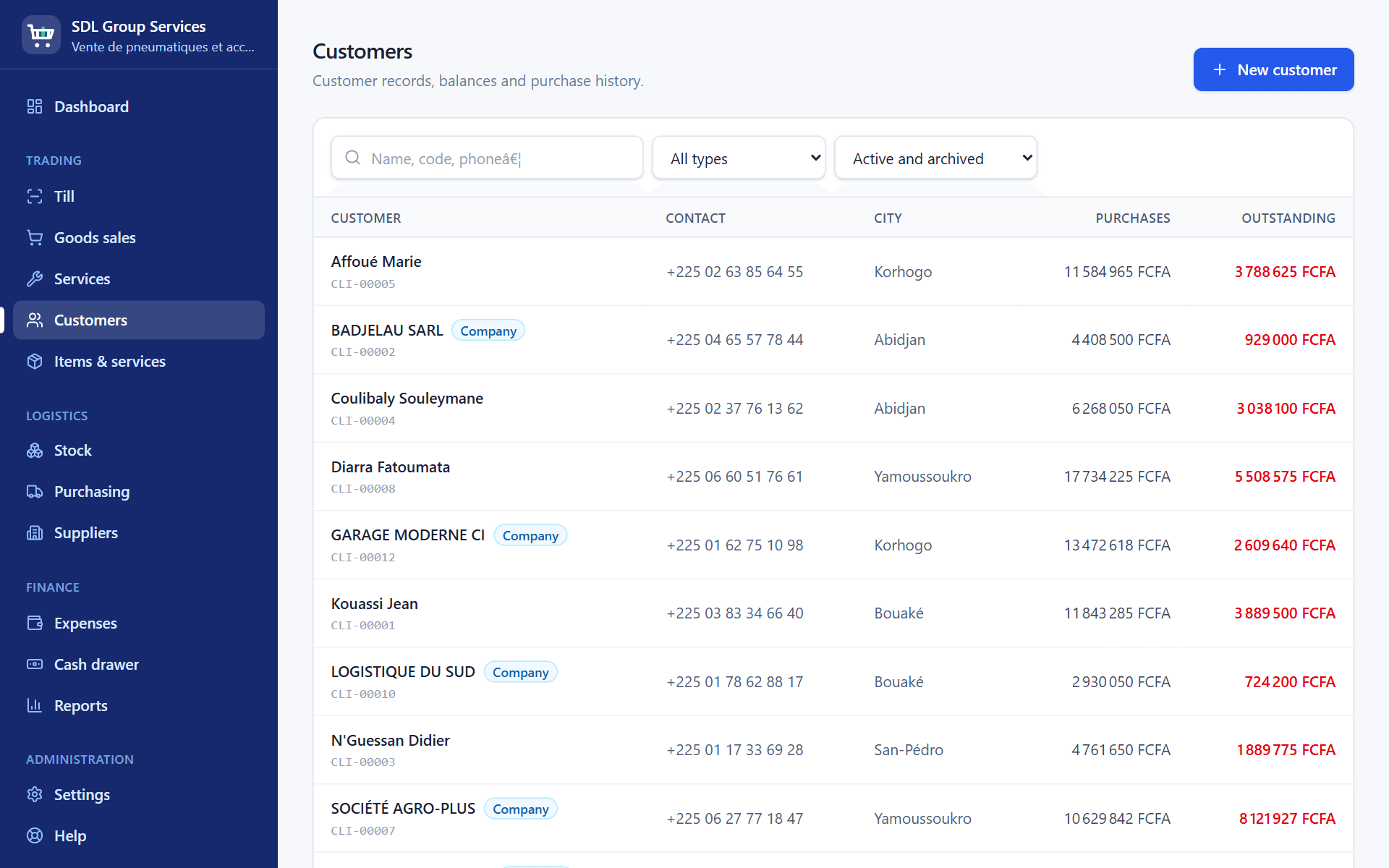Screen dimensions: 1389x868
Task: Click Company badge next to LOGISTIQUE DU SUD
Action: tap(521, 672)
